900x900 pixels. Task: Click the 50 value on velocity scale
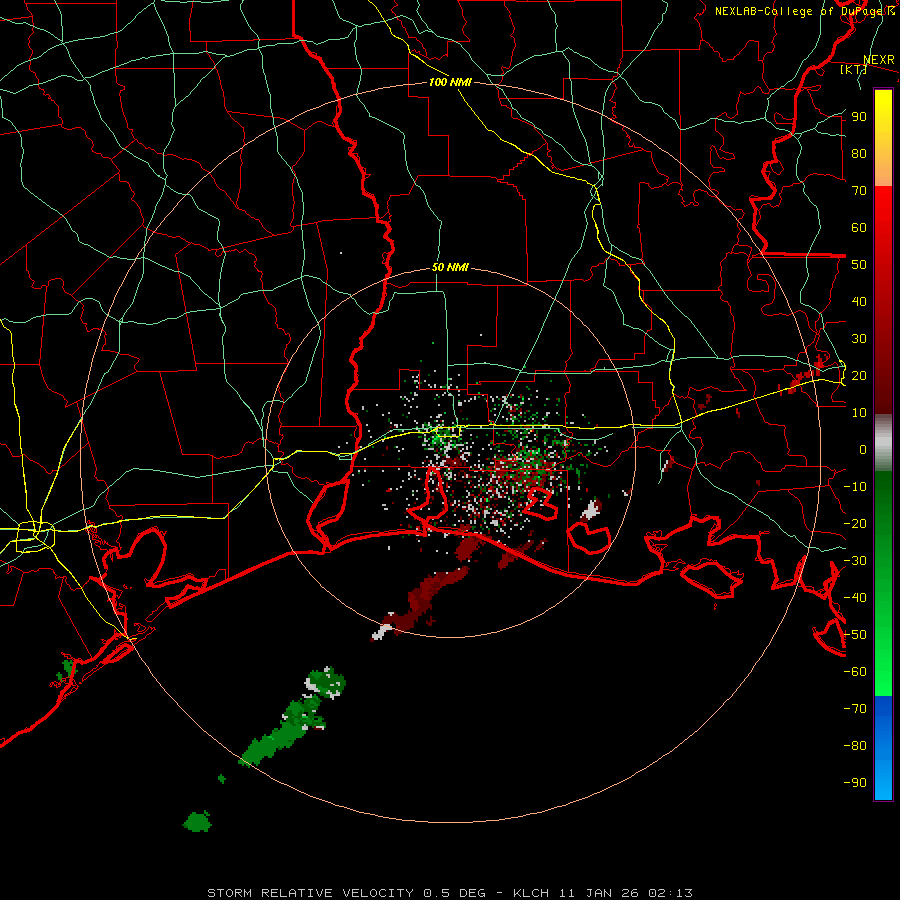(859, 265)
